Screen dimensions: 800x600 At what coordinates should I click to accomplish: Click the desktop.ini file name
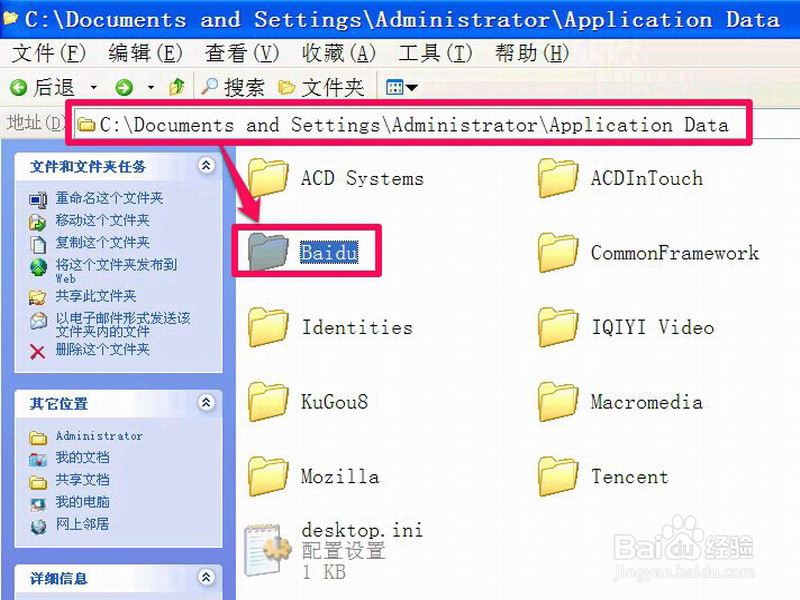362,530
